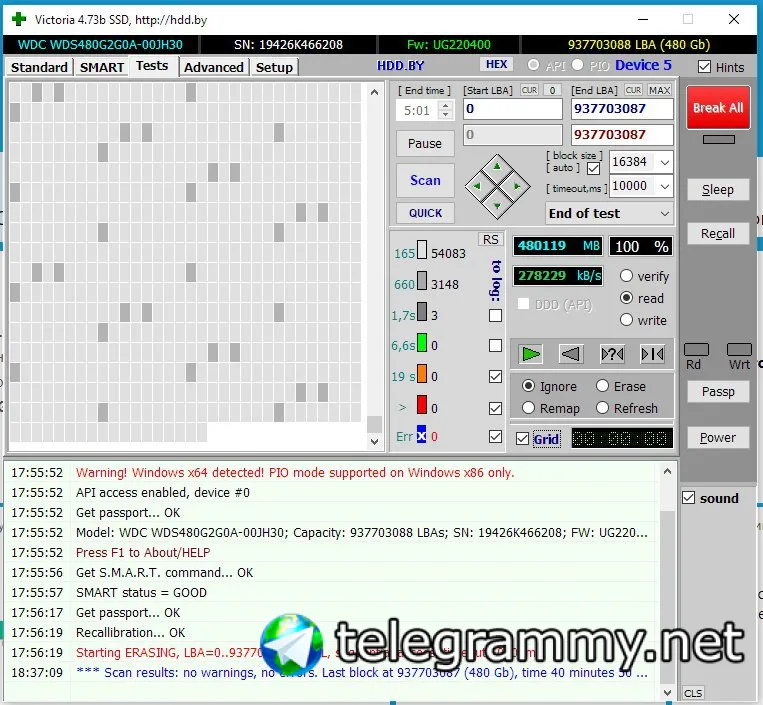
Task: Toggle the Grid checkbox
Action: [522, 439]
